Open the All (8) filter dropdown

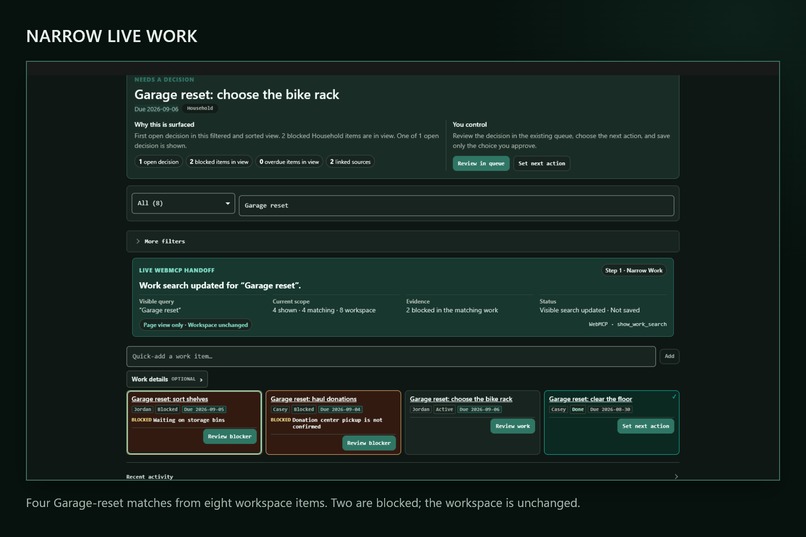pyautogui.click(x=183, y=203)
